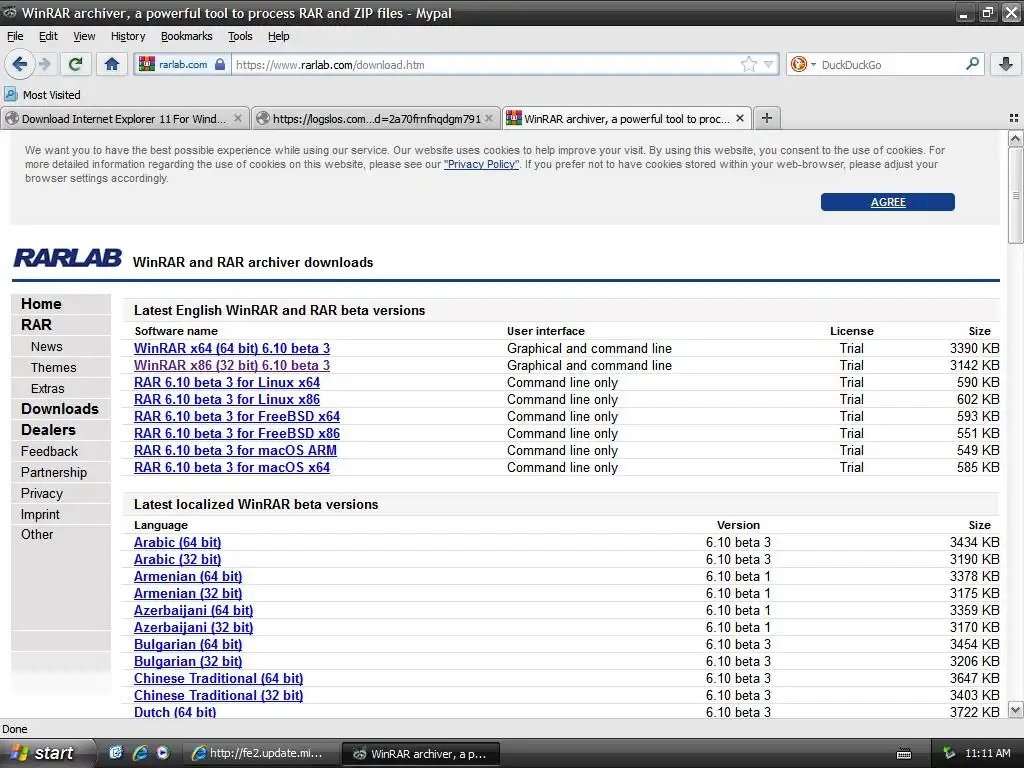This screenshot has width=1024, height=768.
Task: Open RAR 6.10 beta 3 for Linux x64
Action: 227,382
